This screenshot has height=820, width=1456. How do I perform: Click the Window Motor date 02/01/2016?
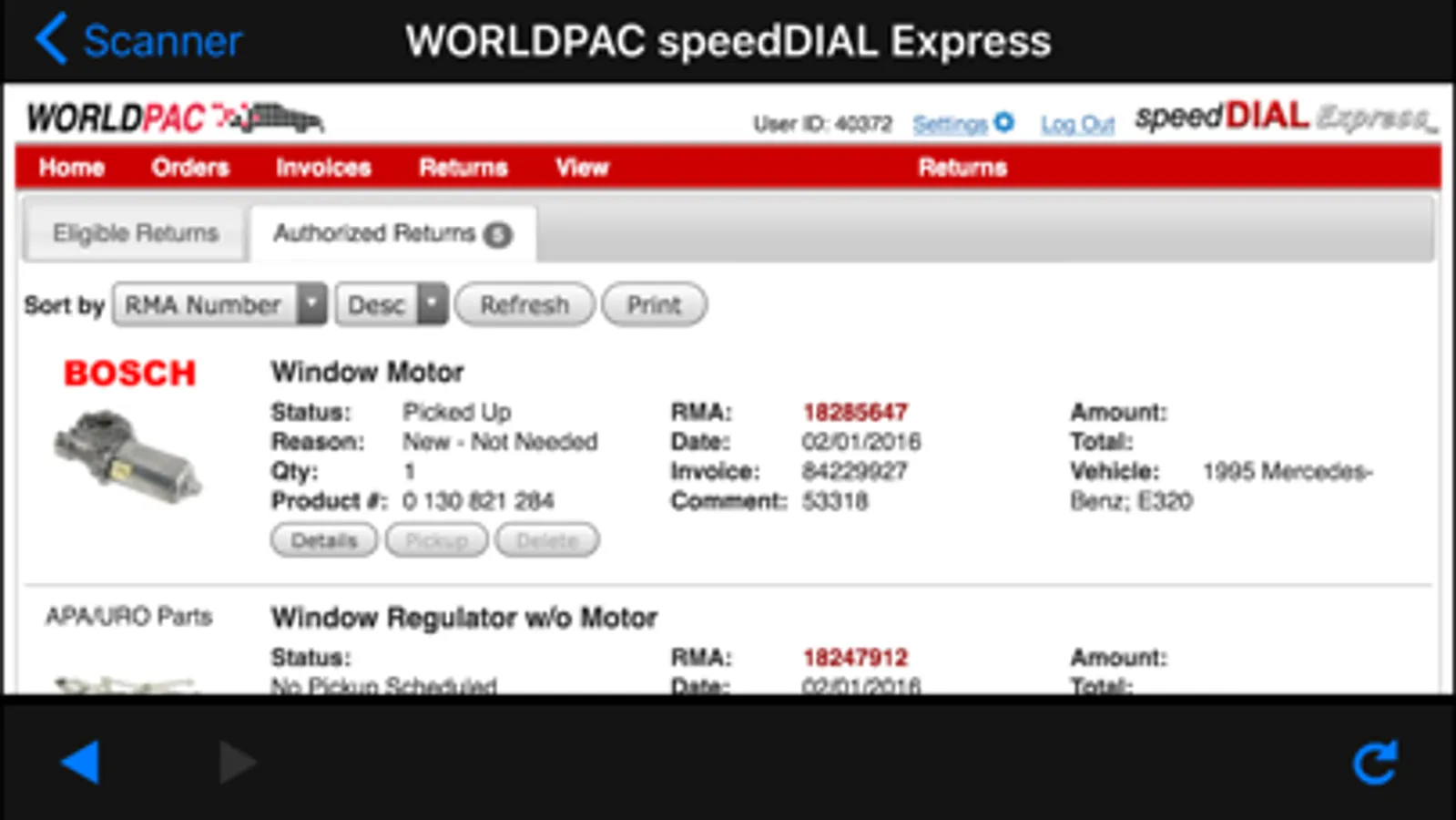(861, 442)
